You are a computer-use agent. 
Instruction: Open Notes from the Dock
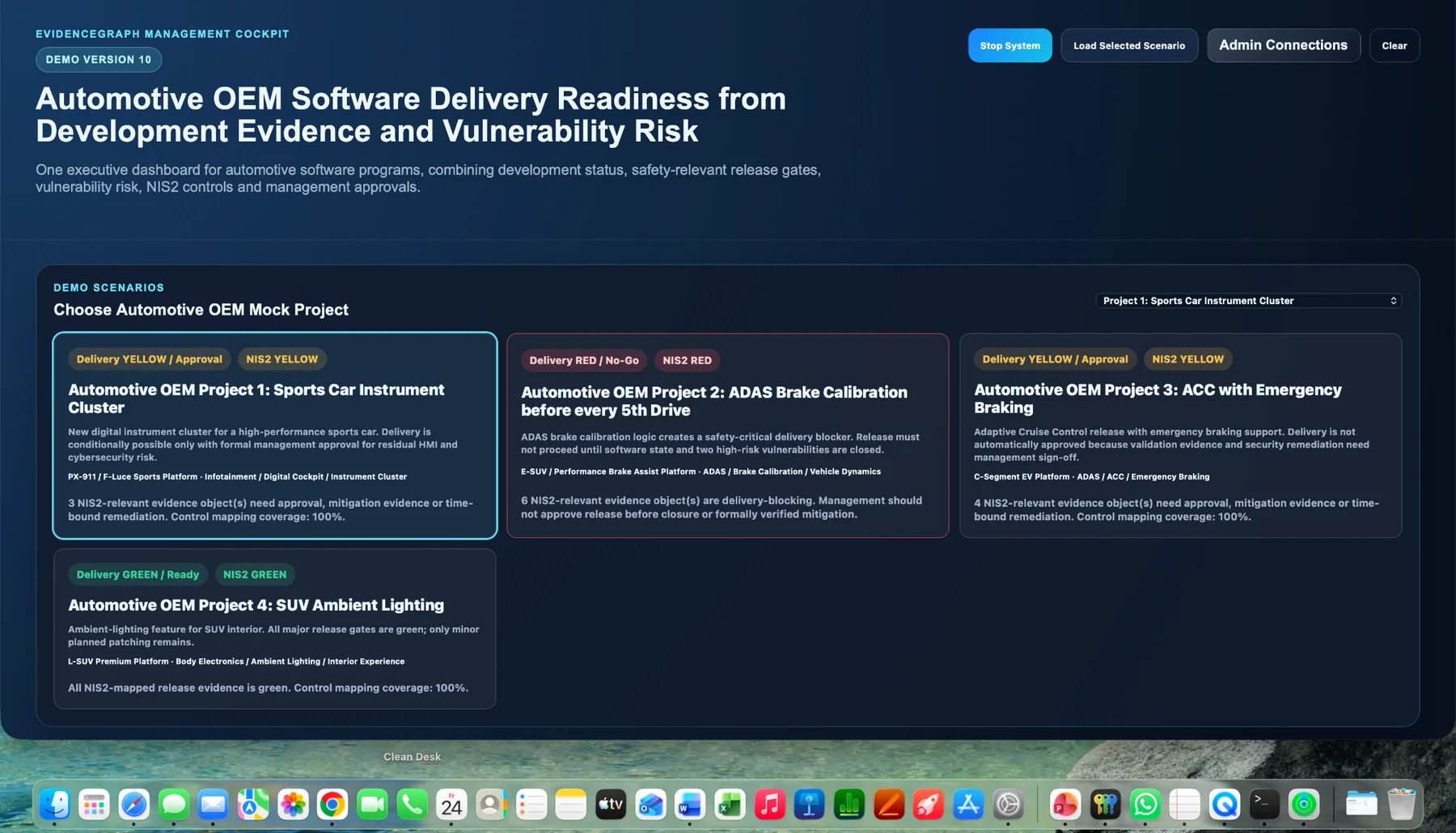click(571, 805)
